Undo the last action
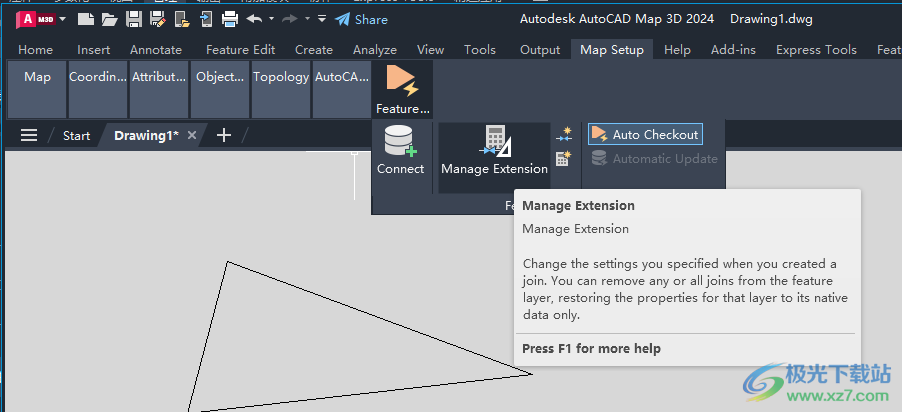This screenshot has height=412, width=902. click(x=254, y=19)
